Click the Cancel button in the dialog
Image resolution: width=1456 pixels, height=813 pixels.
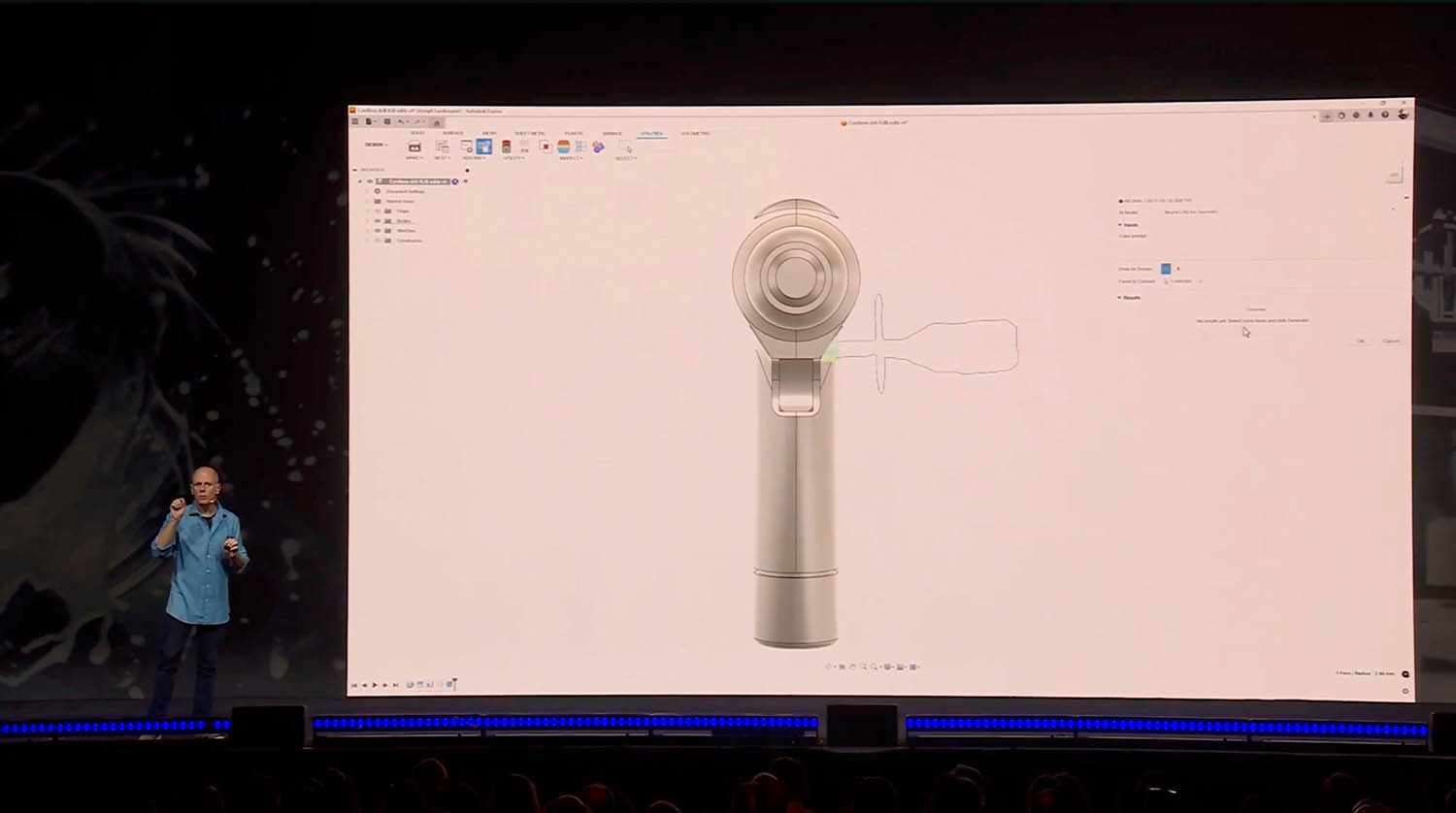(1391, 341)
